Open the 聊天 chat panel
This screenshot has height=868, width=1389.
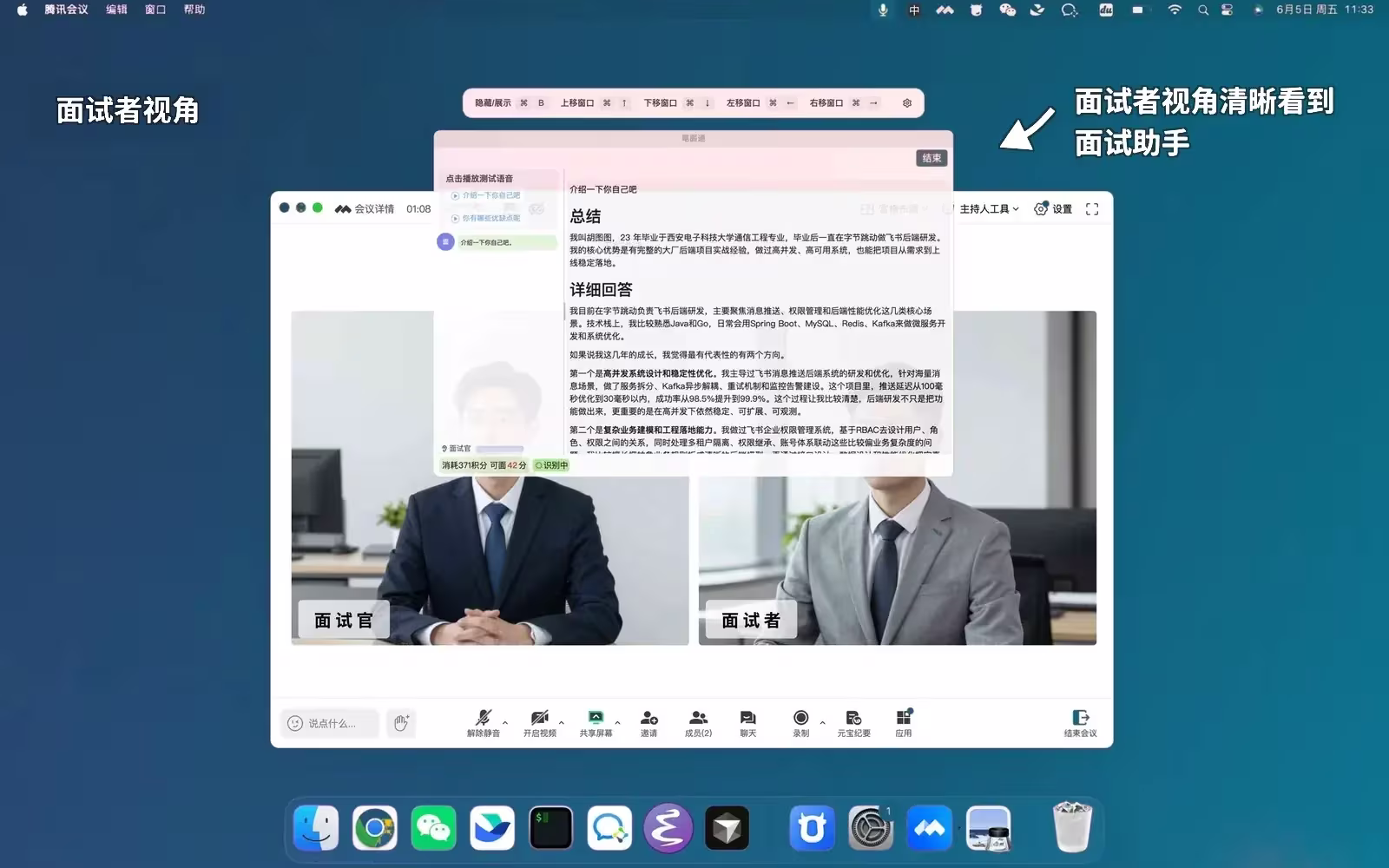[x=747, y=722]
